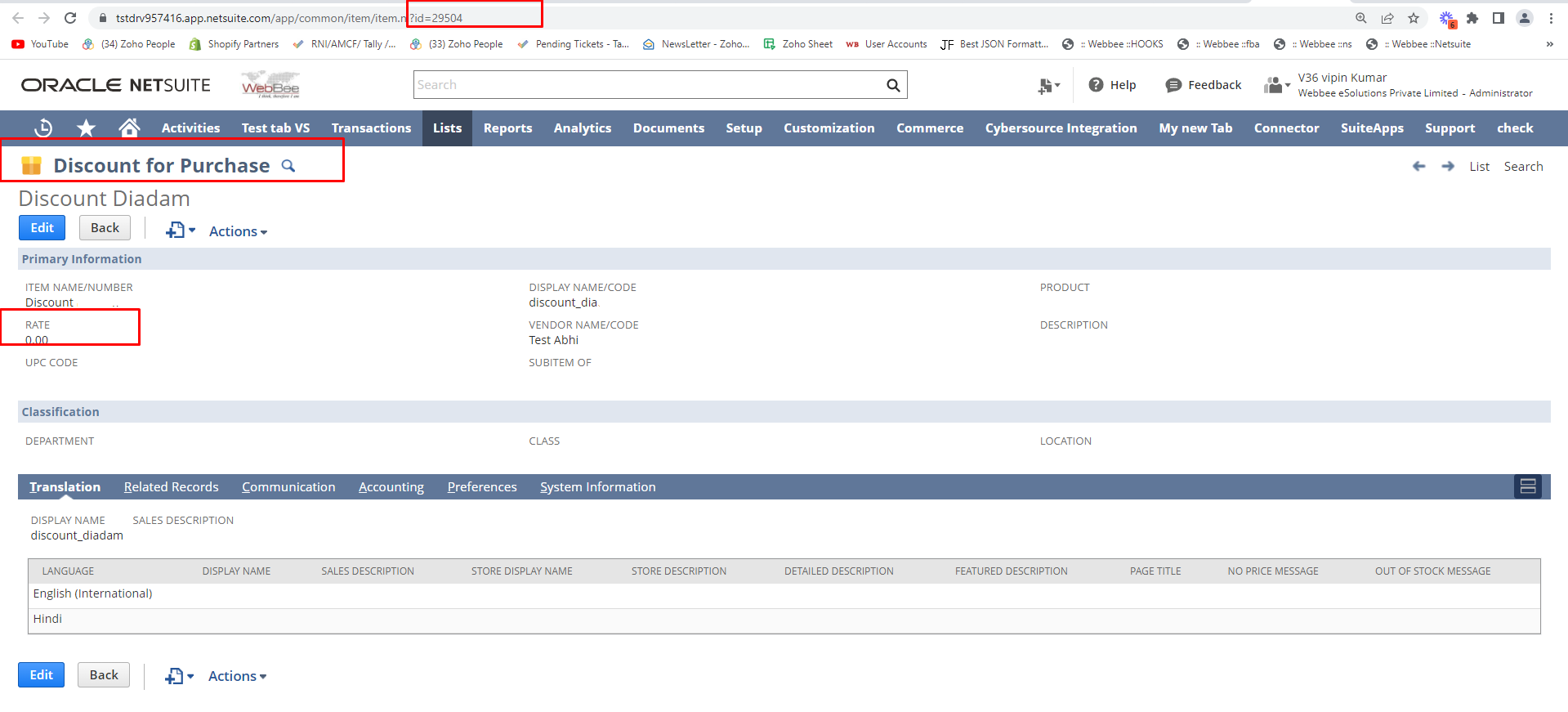Screen dimensions: 1568x712
Task: Click the List link
Action: coord(1479,167)
